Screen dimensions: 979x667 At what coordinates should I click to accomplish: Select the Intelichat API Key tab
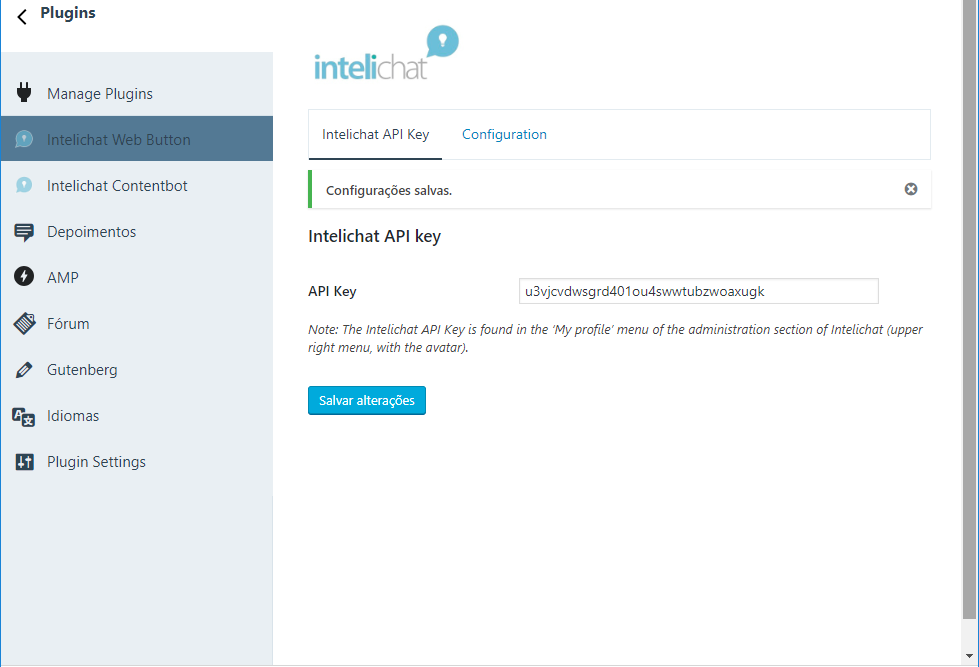(375, 135)
